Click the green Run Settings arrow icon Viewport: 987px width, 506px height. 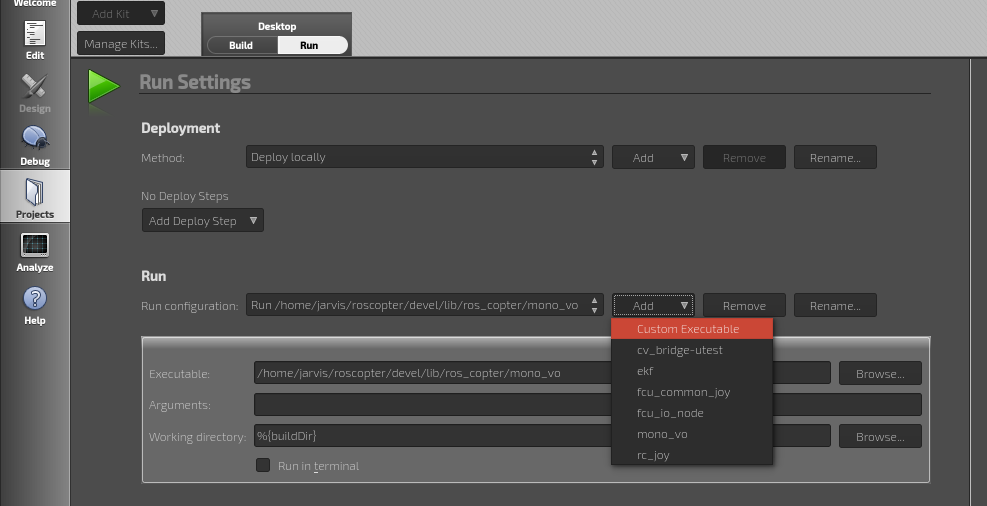pos(102,86)
